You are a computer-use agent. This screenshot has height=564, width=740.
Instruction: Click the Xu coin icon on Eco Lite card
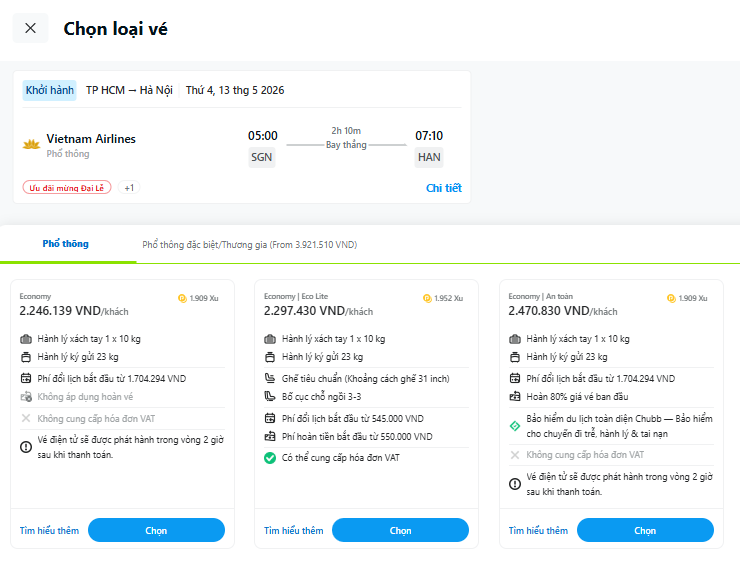426,298
